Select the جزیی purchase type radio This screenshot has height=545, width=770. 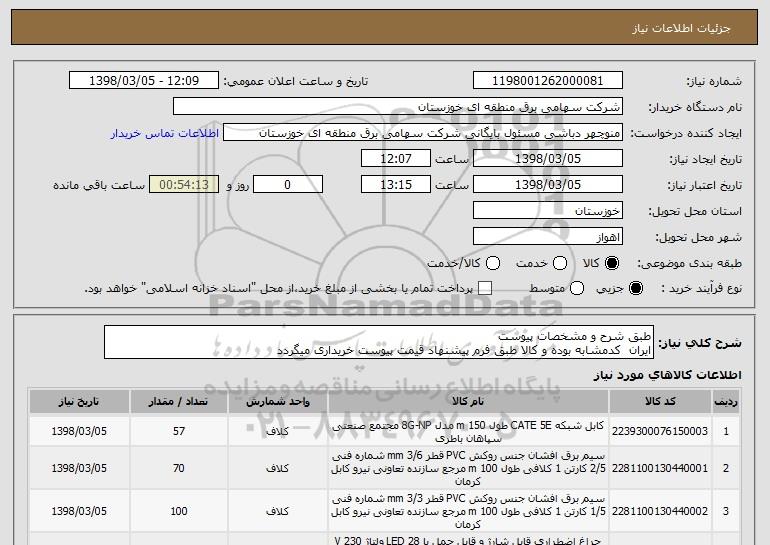click(x=635, y=288)
